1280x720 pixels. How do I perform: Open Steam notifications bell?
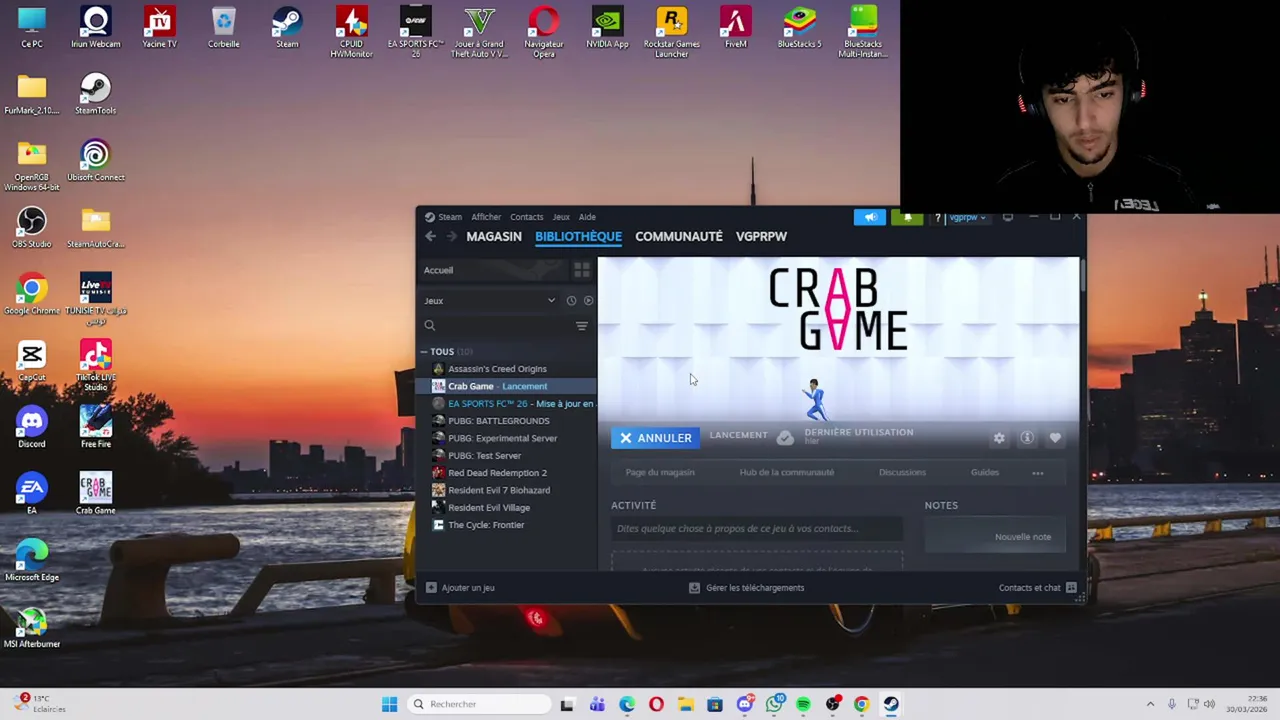click(907, 217)
